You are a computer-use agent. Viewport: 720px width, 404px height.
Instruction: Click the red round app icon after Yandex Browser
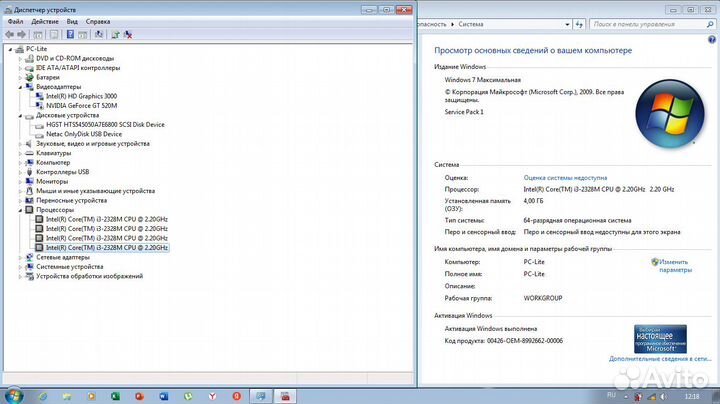pos(236,396)
